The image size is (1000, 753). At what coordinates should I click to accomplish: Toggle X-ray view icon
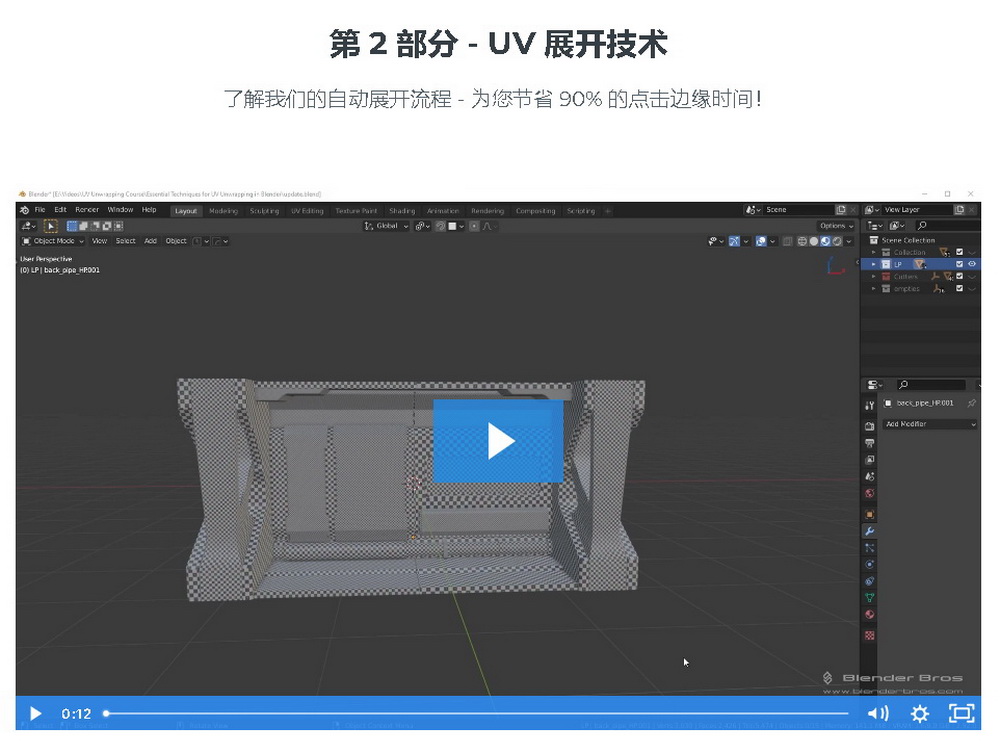pyautogui.click(x=788, y=241)
